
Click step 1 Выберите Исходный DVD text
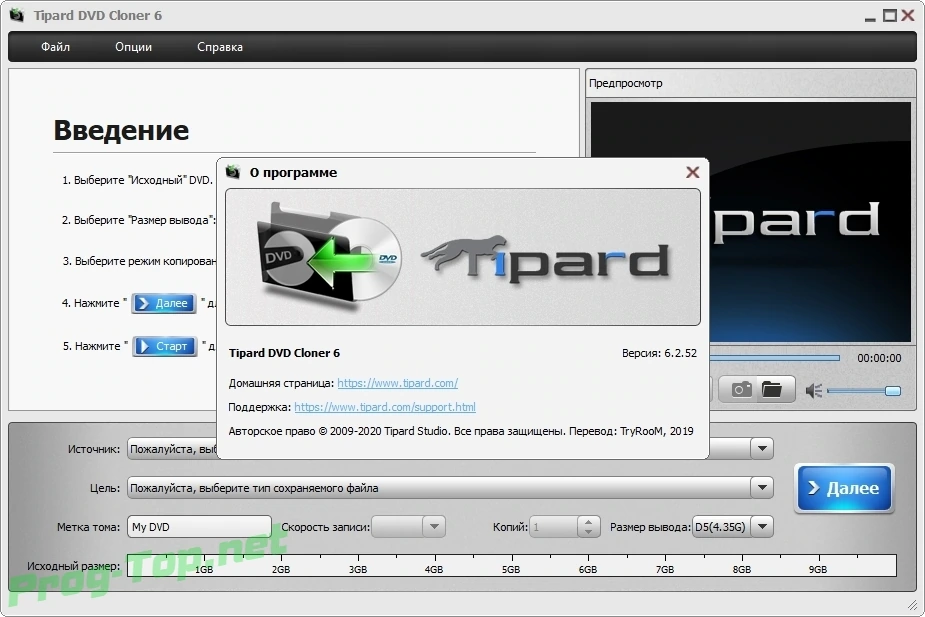[138, 180]
